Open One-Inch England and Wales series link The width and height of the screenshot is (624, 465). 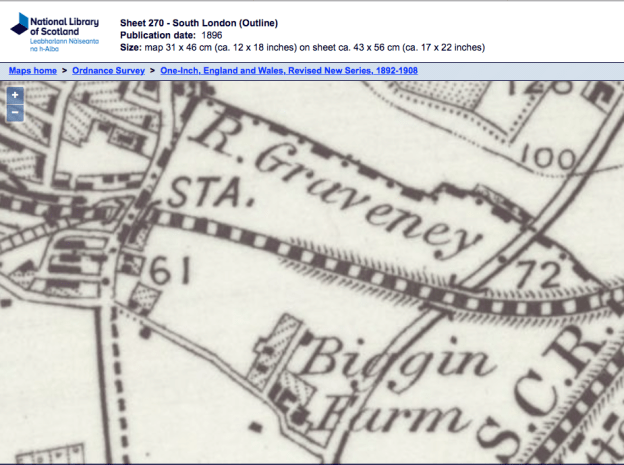(x=288, y=71)
